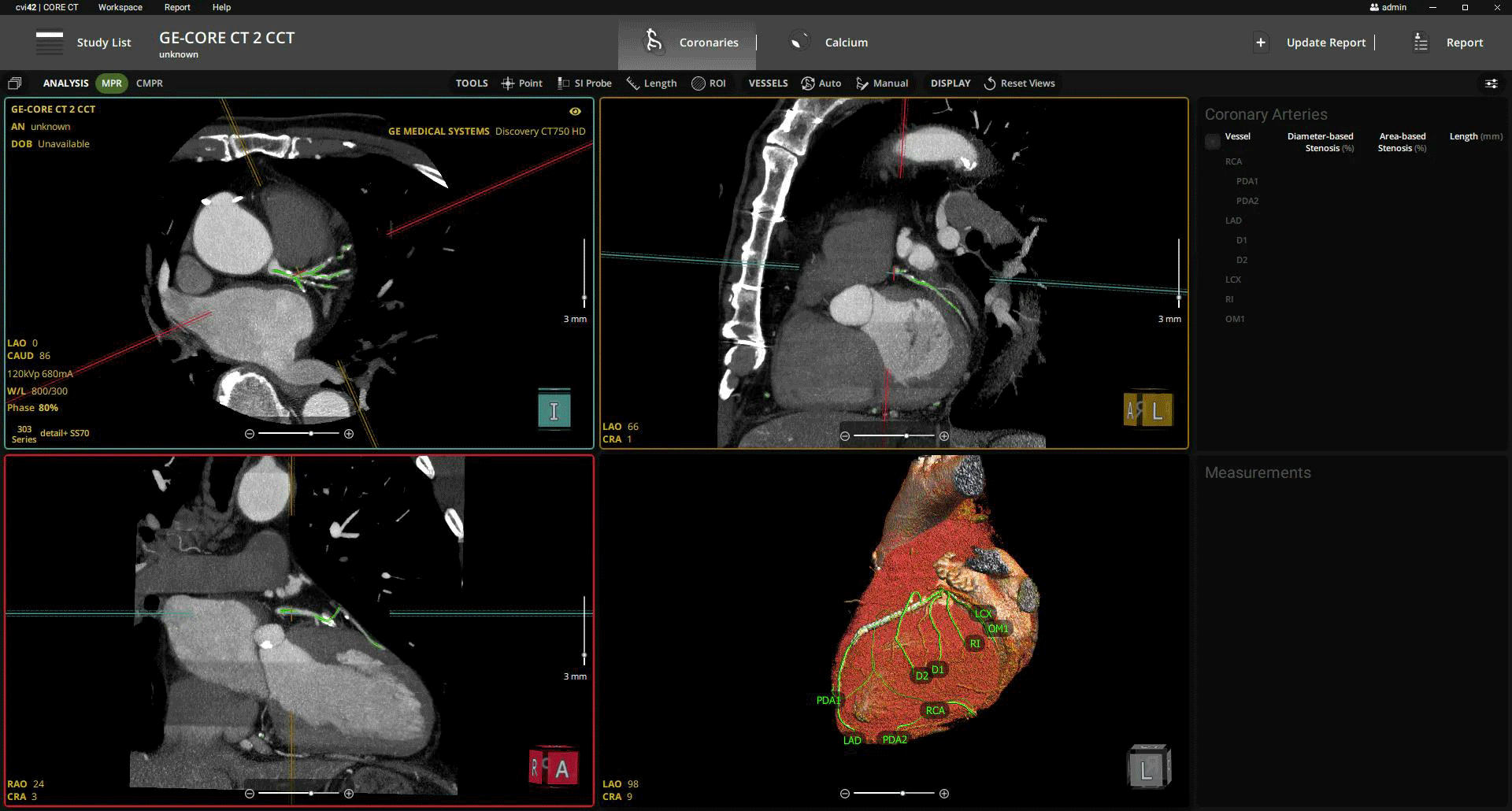The image size is (1512, 811).
Task: Toggle the MPR view mode
Action: (x=112, y=83)
